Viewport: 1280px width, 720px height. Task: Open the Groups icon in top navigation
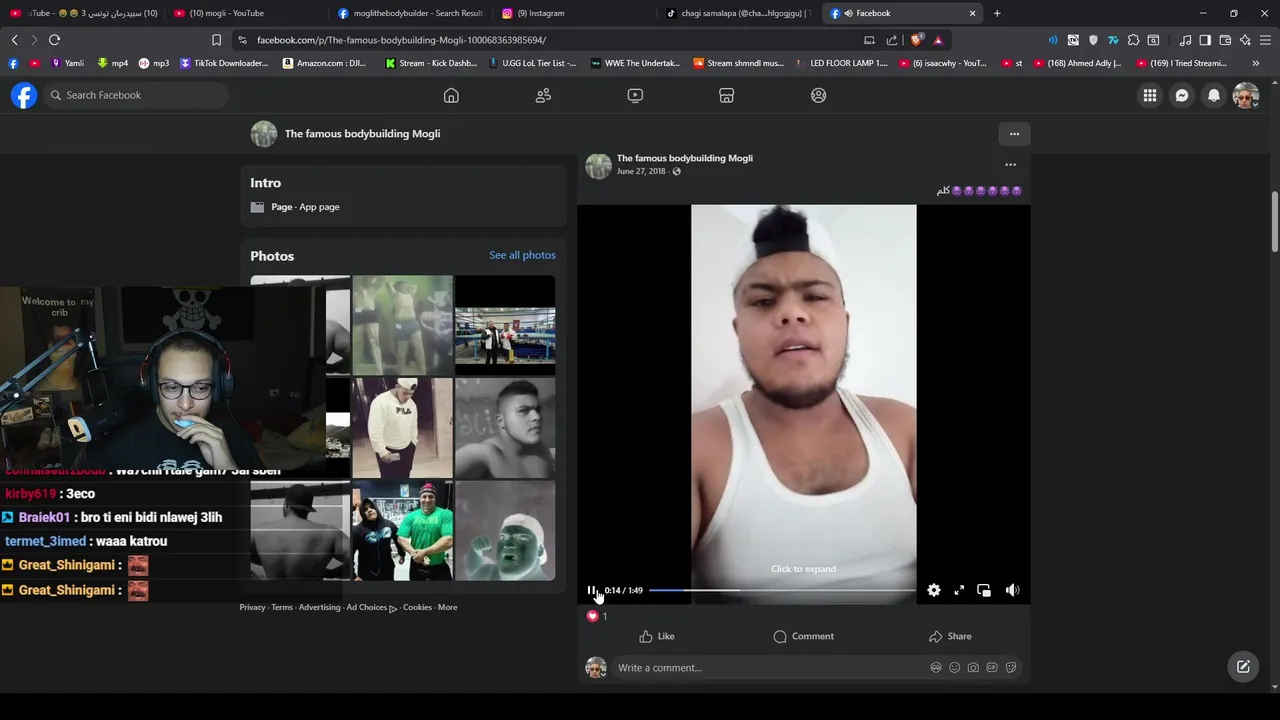819,95
